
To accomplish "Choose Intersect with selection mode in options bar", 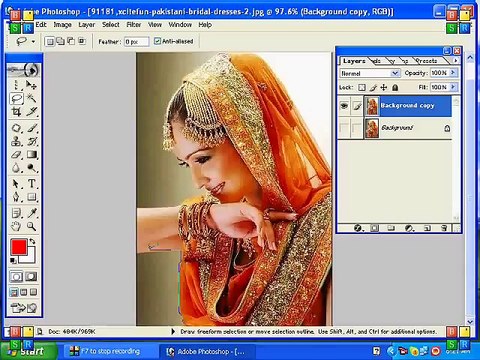I will tap(82, 41).
